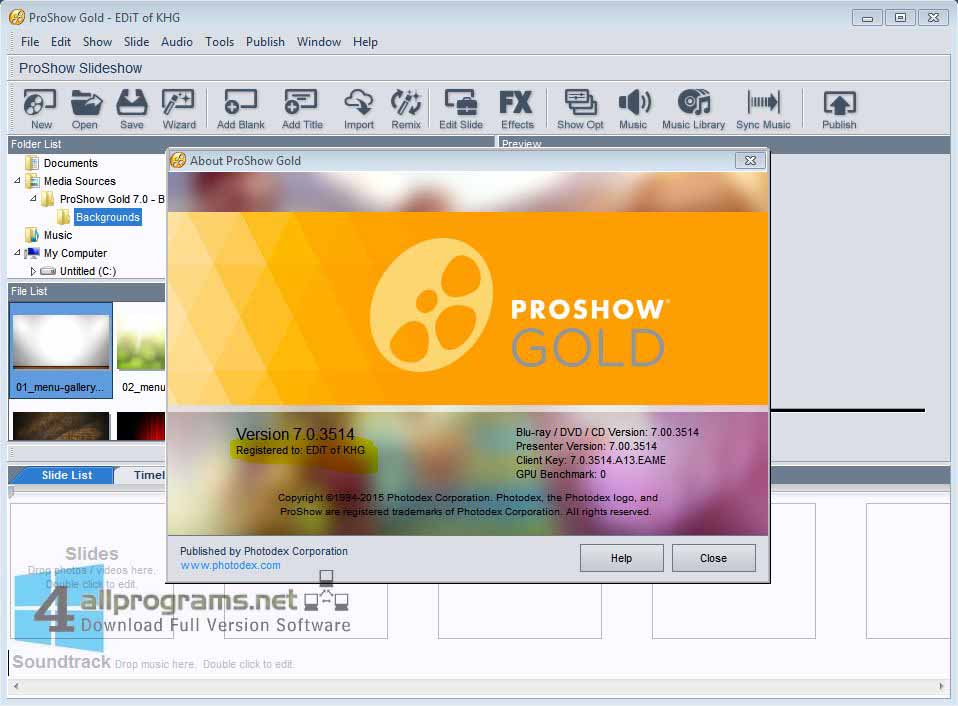The height and width of the screenshot is (706, 958).
Task: Open the FX Effects tool
Action: pyautogui.click(x=517, y=109)
